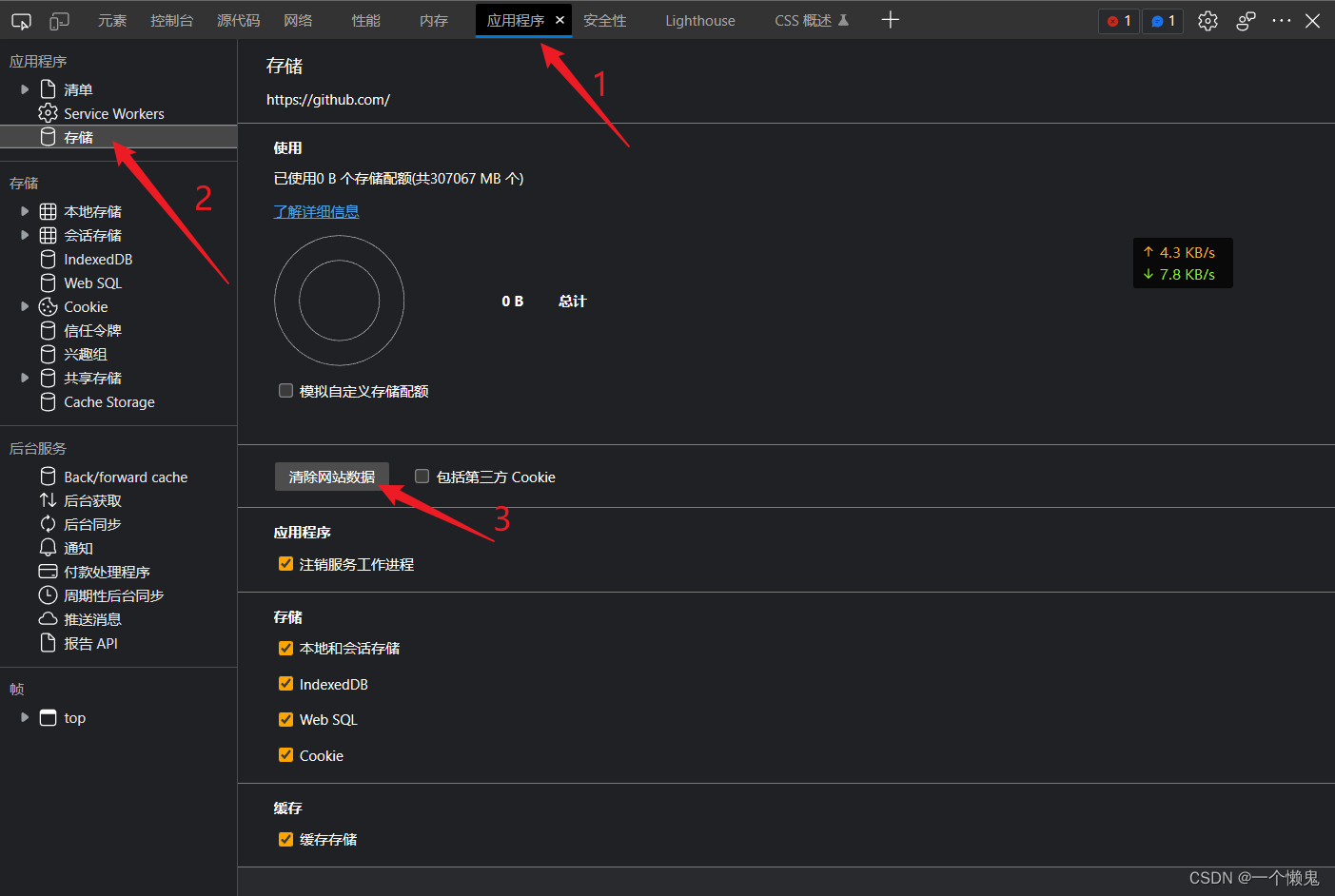The image size is (1335, 896).
Task: Switch to the 性能 tab
Action: tap(365, 20)
